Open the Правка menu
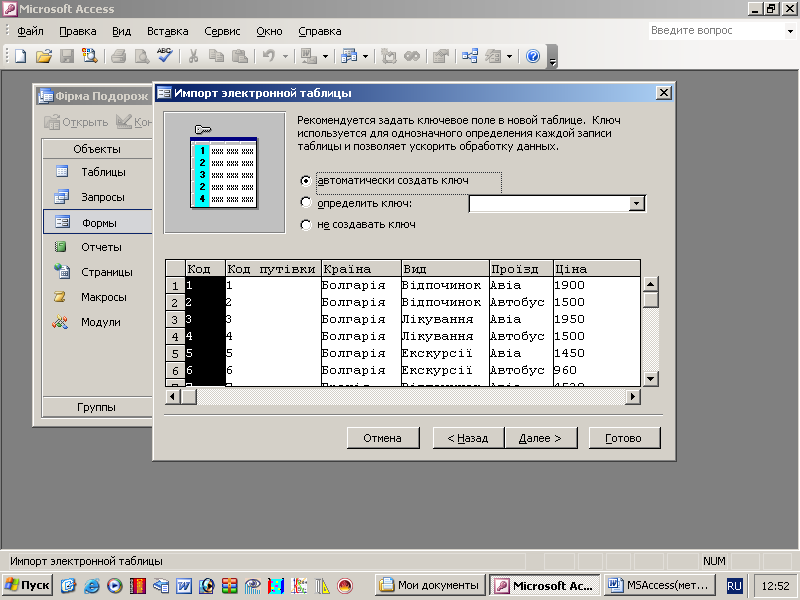Screen dimensions: 800x600 tap(78, 31)
